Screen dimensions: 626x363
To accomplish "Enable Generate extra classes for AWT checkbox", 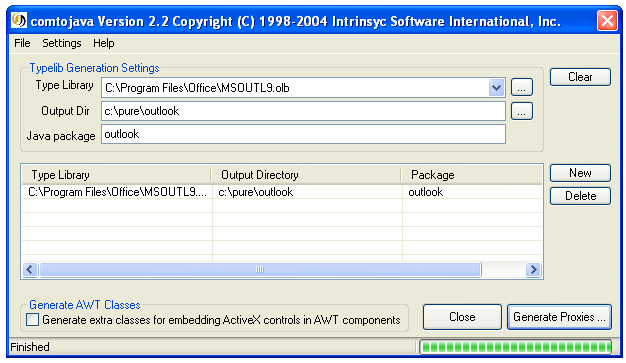I will click(x=32, y=320).
